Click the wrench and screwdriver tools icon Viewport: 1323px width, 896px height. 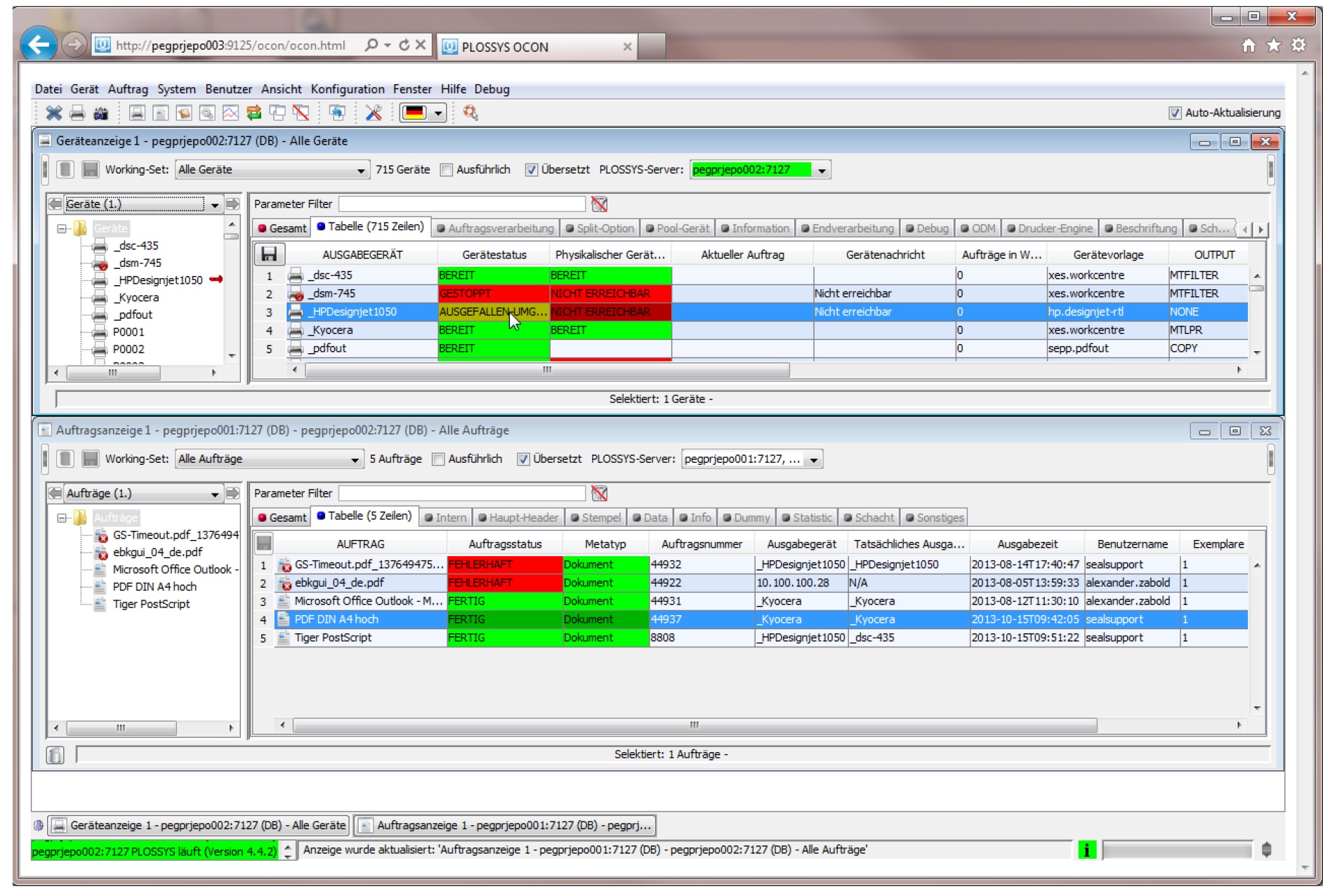[374, 113]
